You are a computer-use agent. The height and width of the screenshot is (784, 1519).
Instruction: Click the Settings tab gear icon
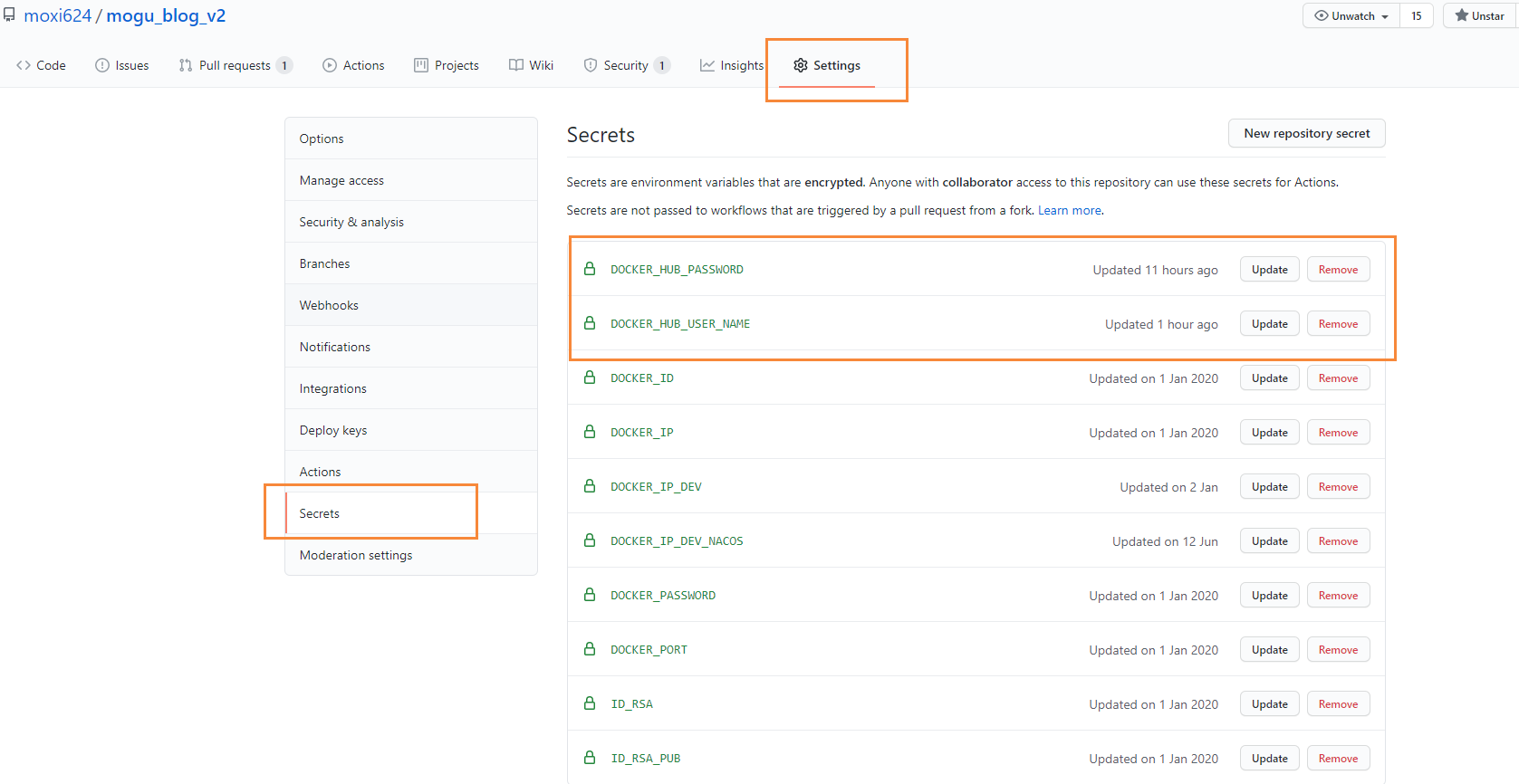801,65
